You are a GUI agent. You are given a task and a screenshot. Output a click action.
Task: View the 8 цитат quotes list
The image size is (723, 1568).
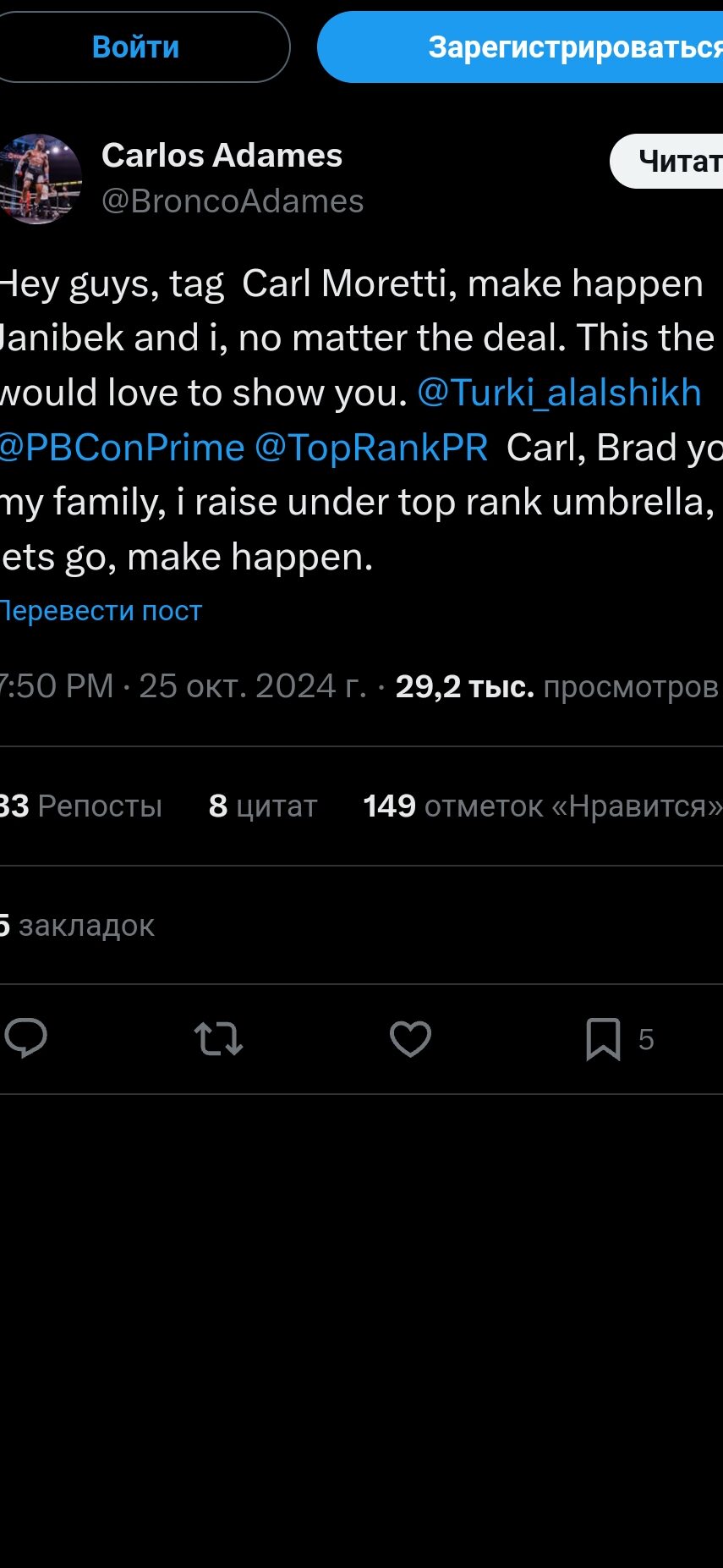(x=262, y=806)
